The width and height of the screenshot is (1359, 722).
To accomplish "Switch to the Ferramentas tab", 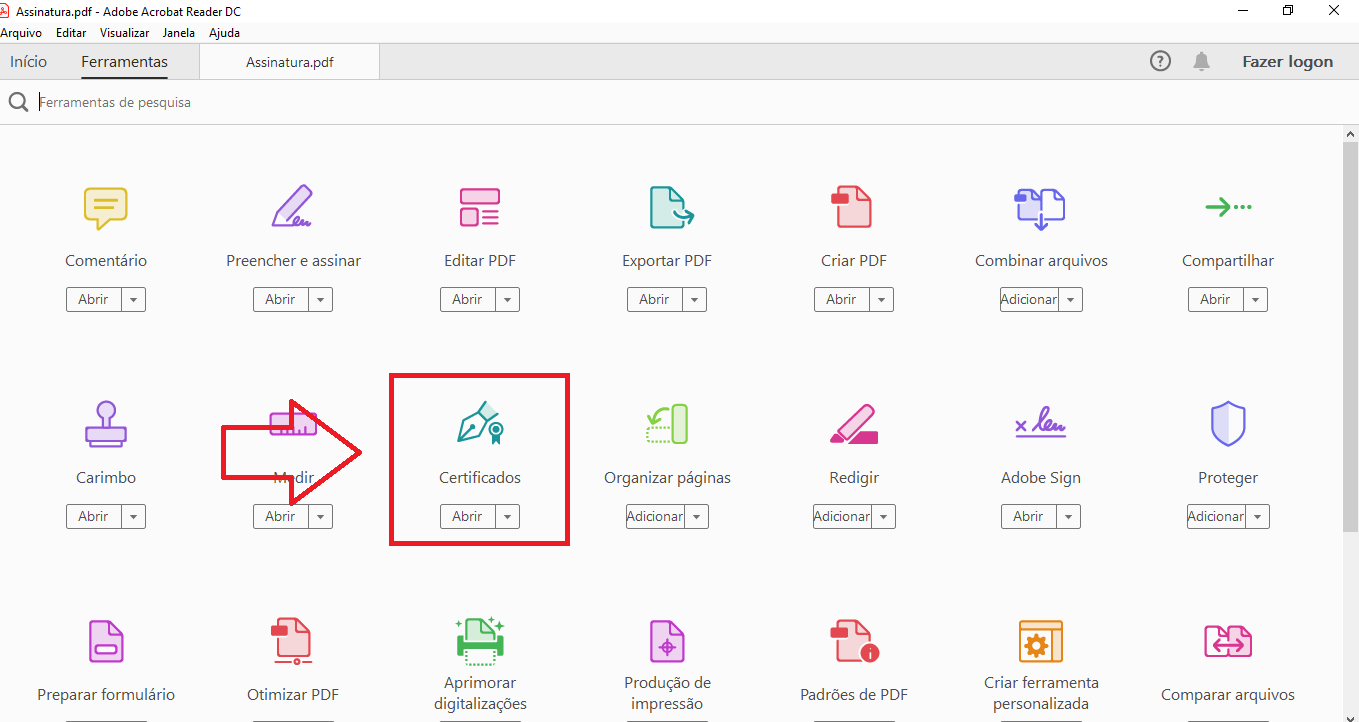I will click(x=125, y=62).
